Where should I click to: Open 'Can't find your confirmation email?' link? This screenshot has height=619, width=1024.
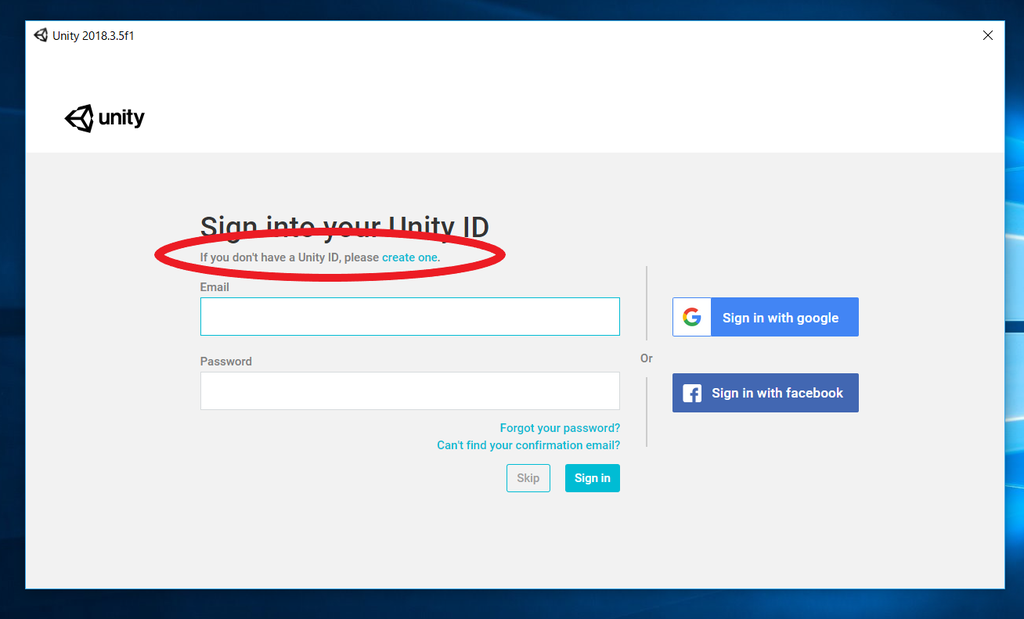pos(528,445)
